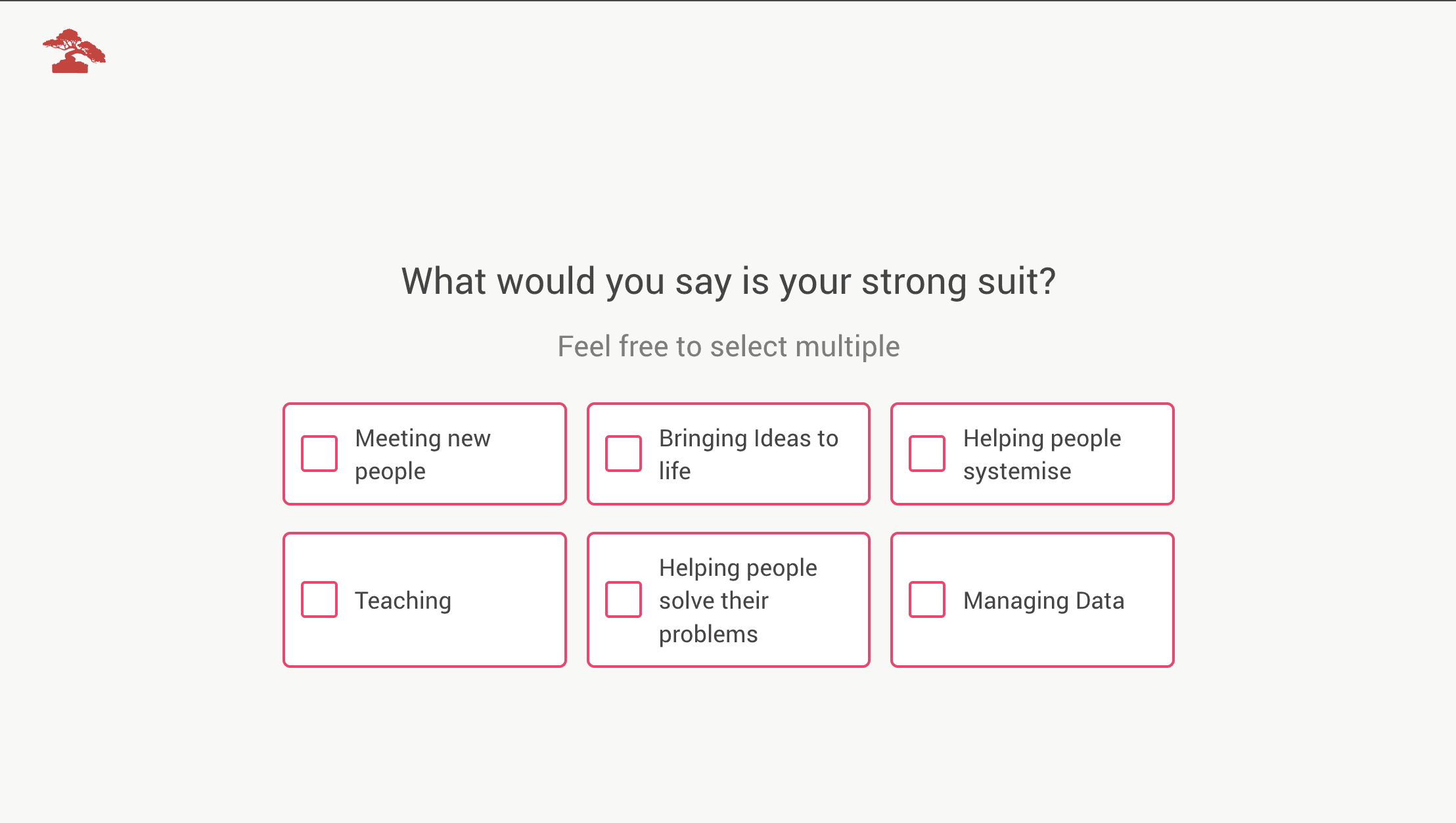Choose 'Helping people solve their problems' text
This screenshot has height=823, width=1456.
(738, 600)
